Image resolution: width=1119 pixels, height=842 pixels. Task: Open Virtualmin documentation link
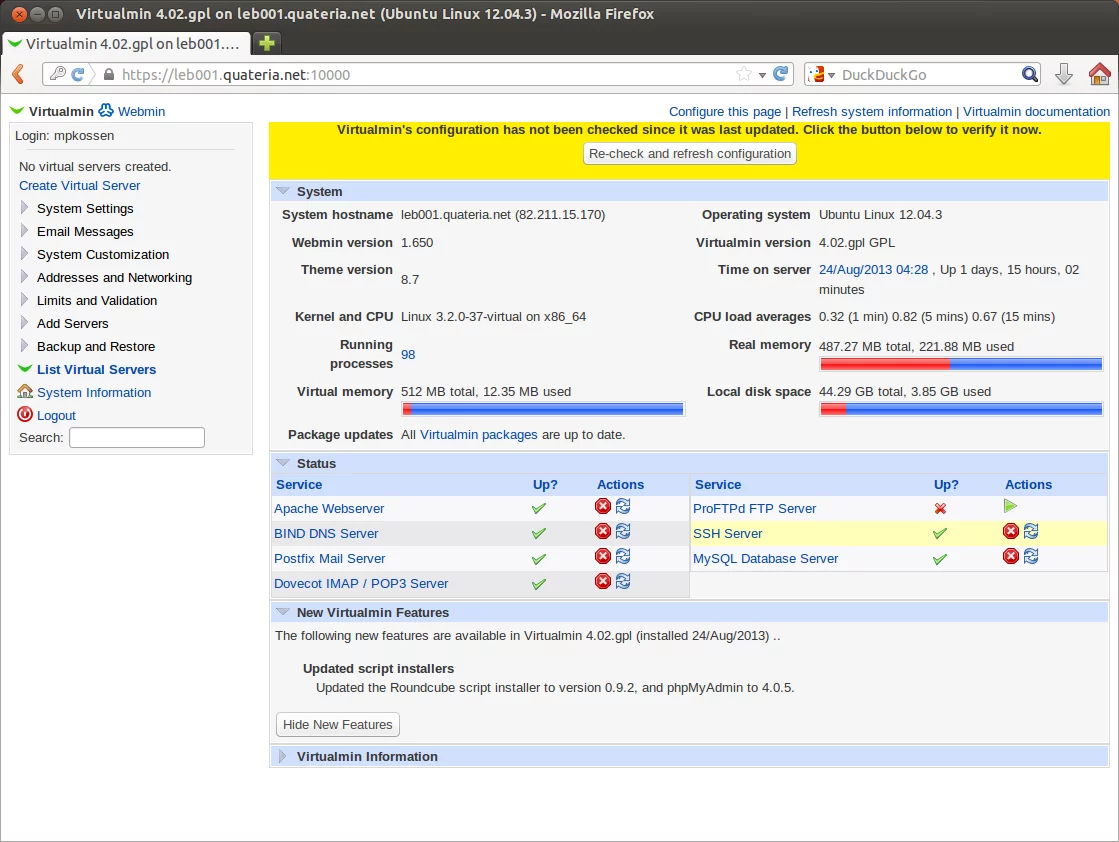point(1036,111)
